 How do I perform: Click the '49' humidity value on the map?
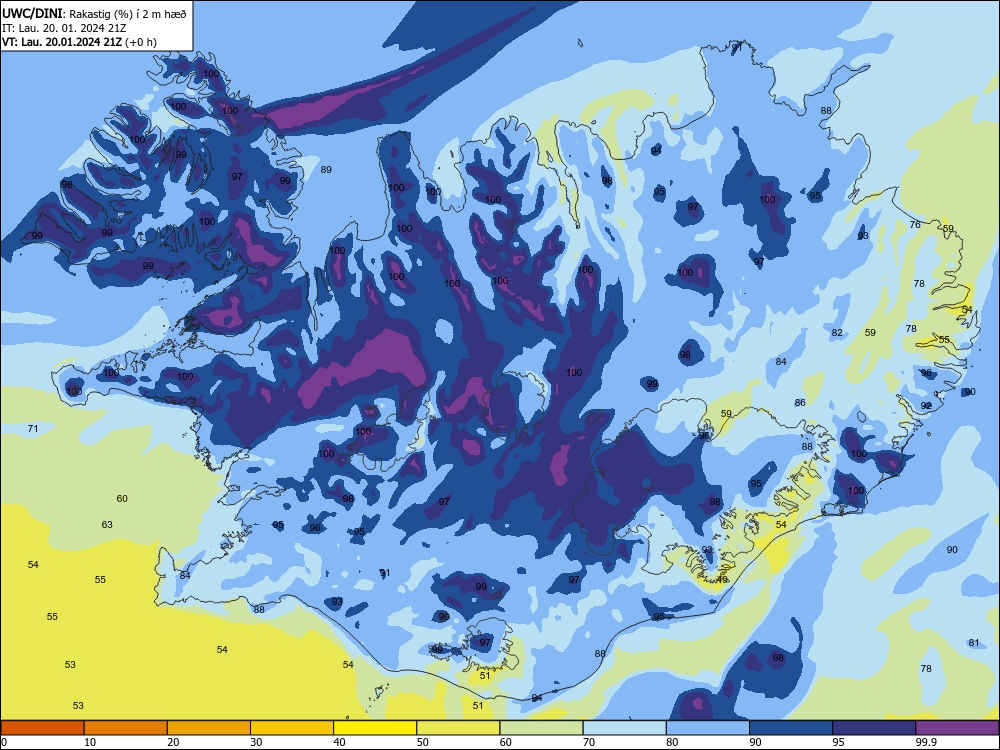click(x=722, y=580)
